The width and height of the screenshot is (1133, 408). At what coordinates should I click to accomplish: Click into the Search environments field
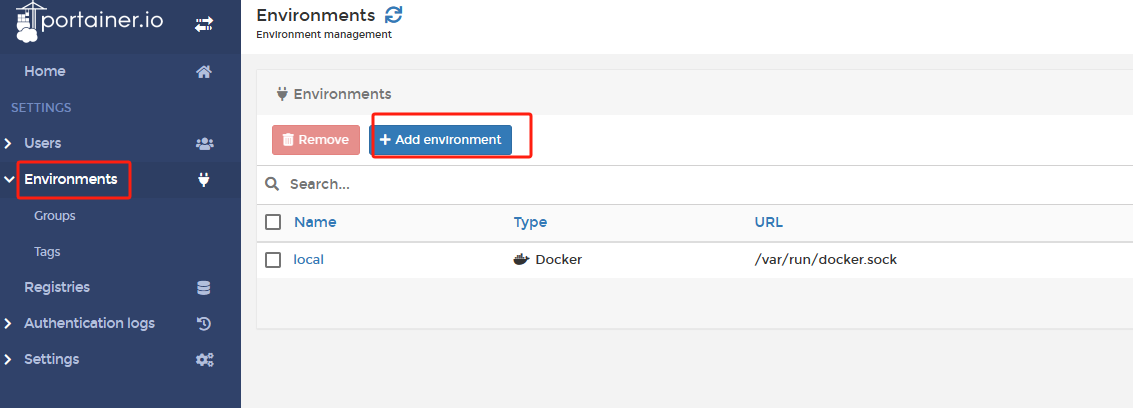click(x=600, y=185)
